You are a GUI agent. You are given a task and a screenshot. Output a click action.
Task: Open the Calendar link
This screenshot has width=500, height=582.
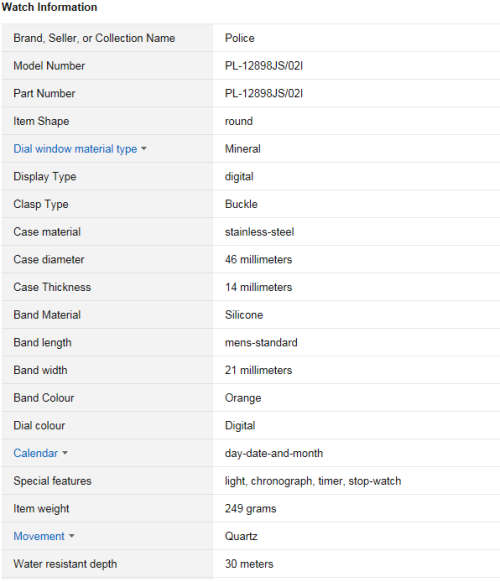click(x=35, y=453)
